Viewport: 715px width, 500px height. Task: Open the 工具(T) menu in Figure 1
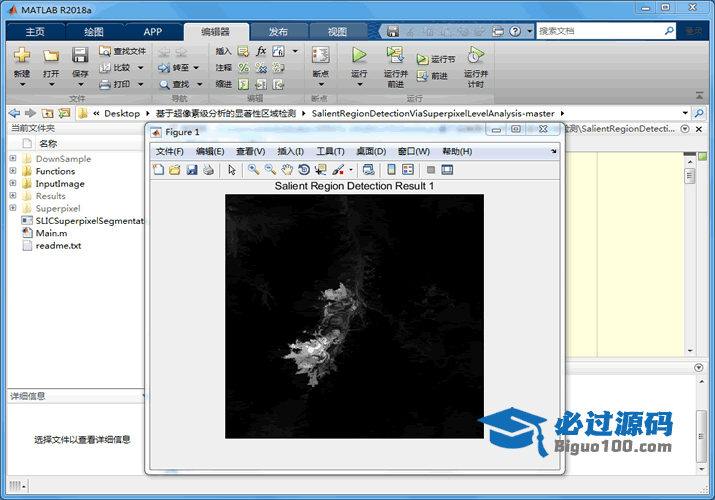330,151
